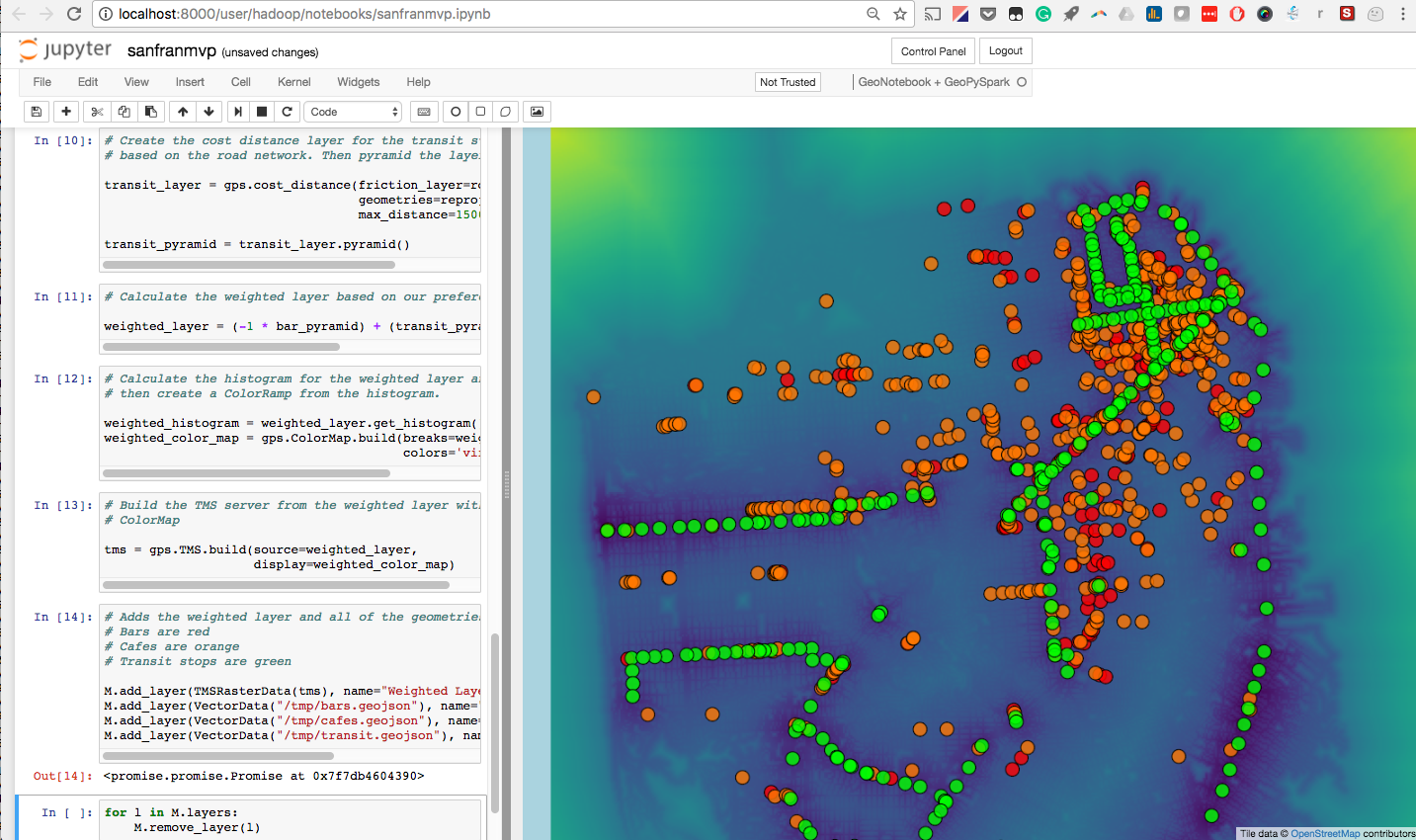1416x840 pixels.
Task: Click the save notebook icon
Action: [x=37, y=112]
